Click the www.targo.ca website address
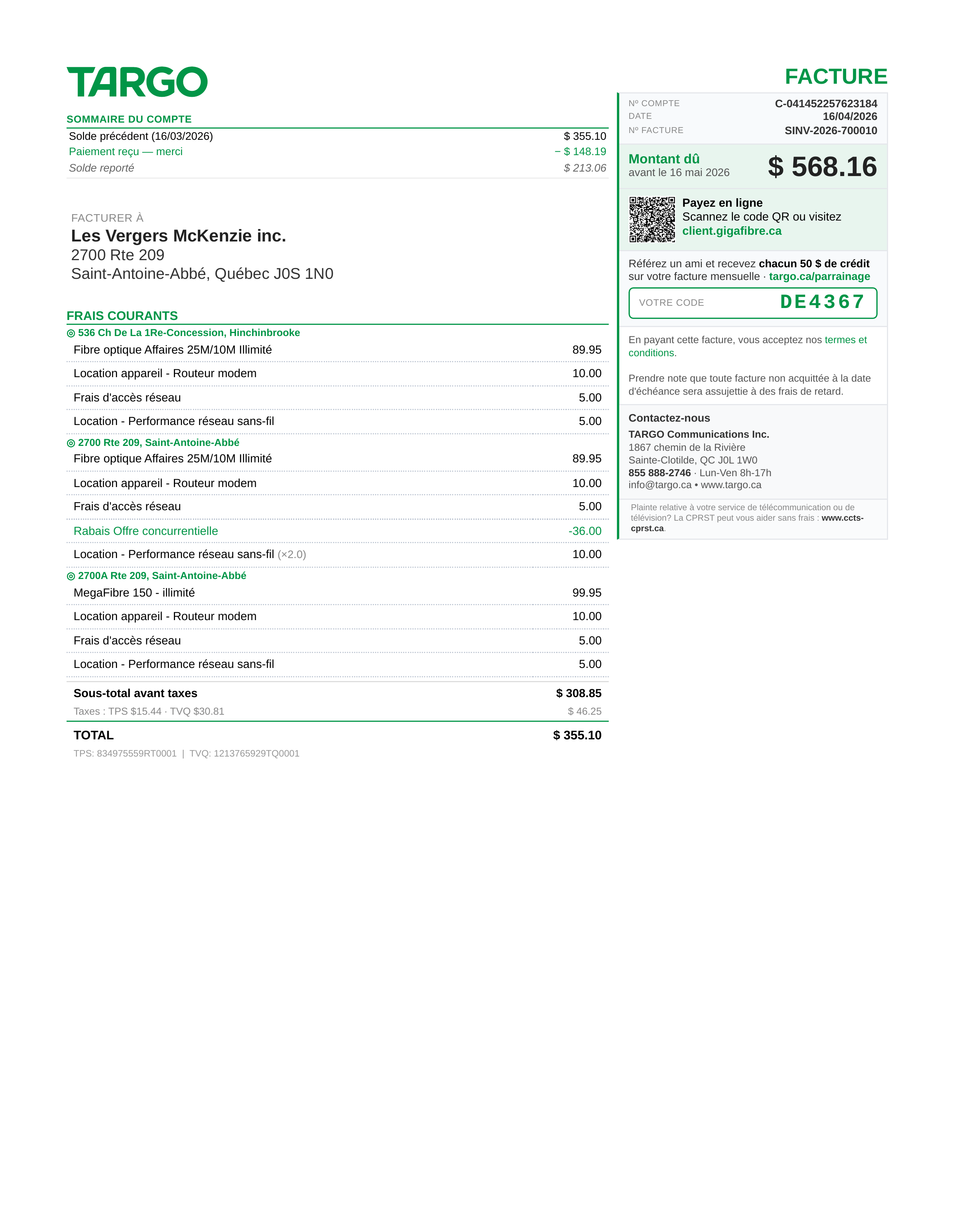955x1232 pixels. tap(731, 485)
